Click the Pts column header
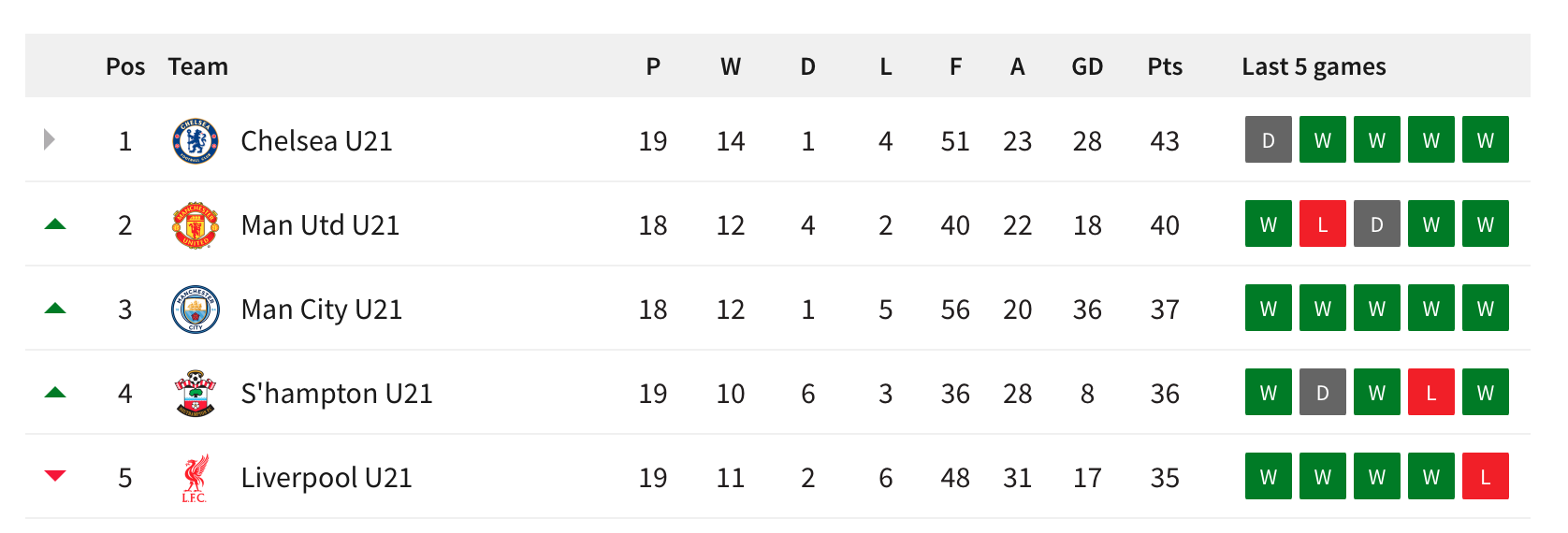The height and width of the screenshot is (533, 1568). (1165, 66)
